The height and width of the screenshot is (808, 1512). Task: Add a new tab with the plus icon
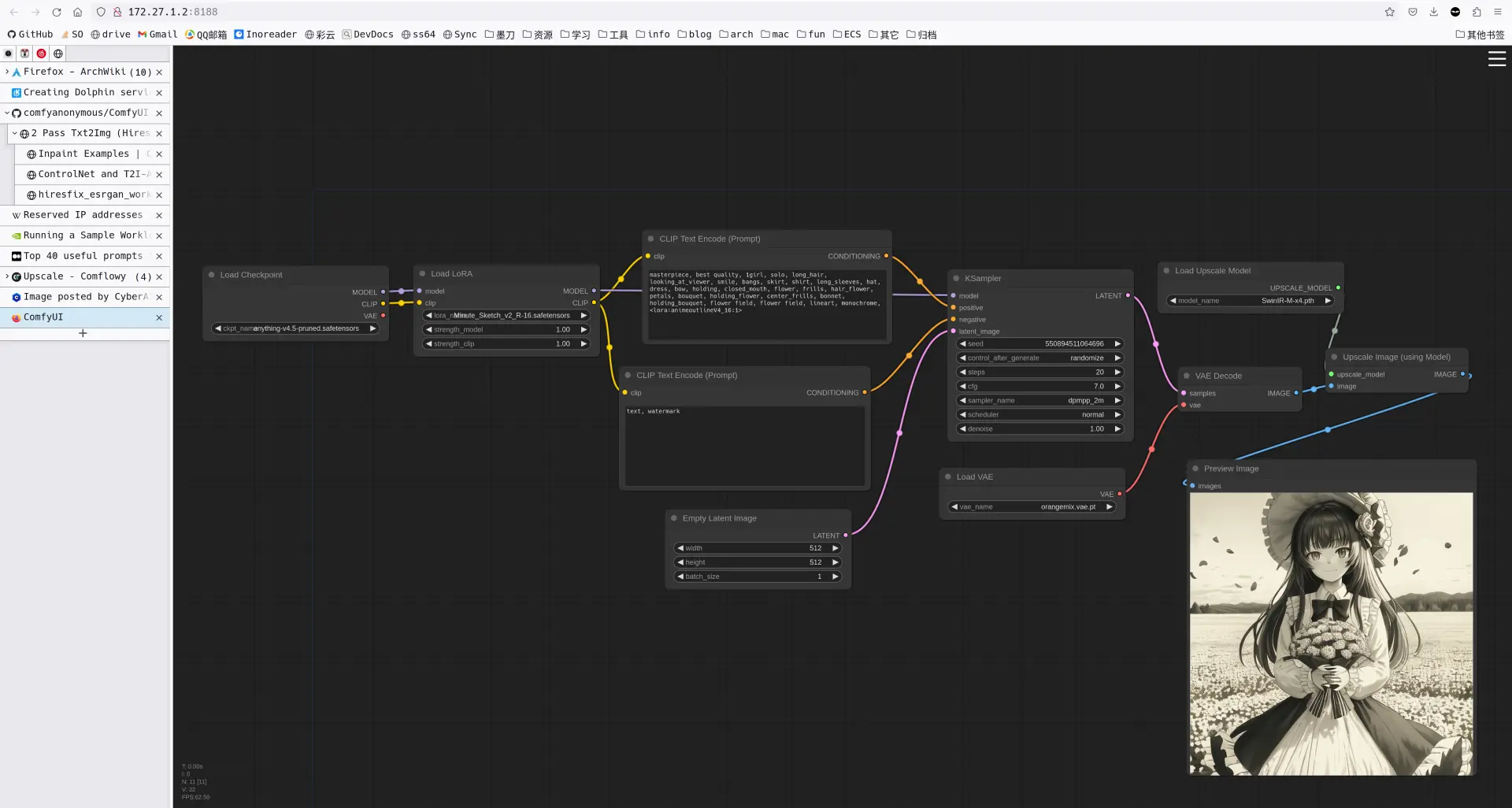click(x=83, y=333)
